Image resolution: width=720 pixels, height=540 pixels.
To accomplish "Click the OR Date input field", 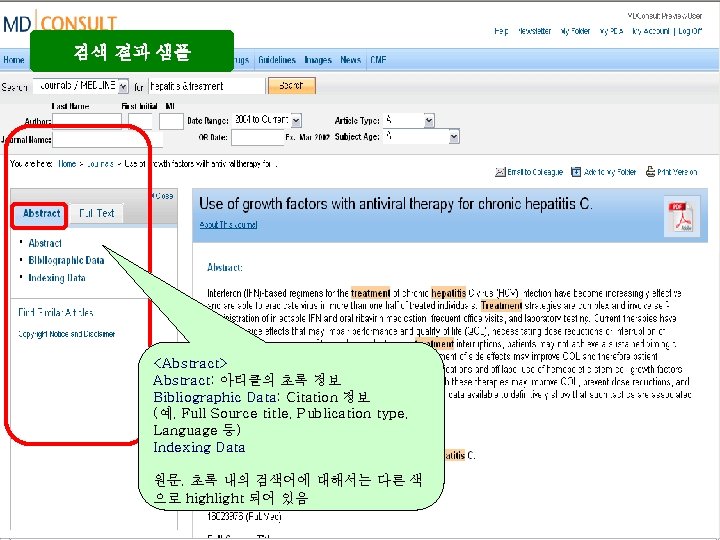I will click(x=257, y=137).
